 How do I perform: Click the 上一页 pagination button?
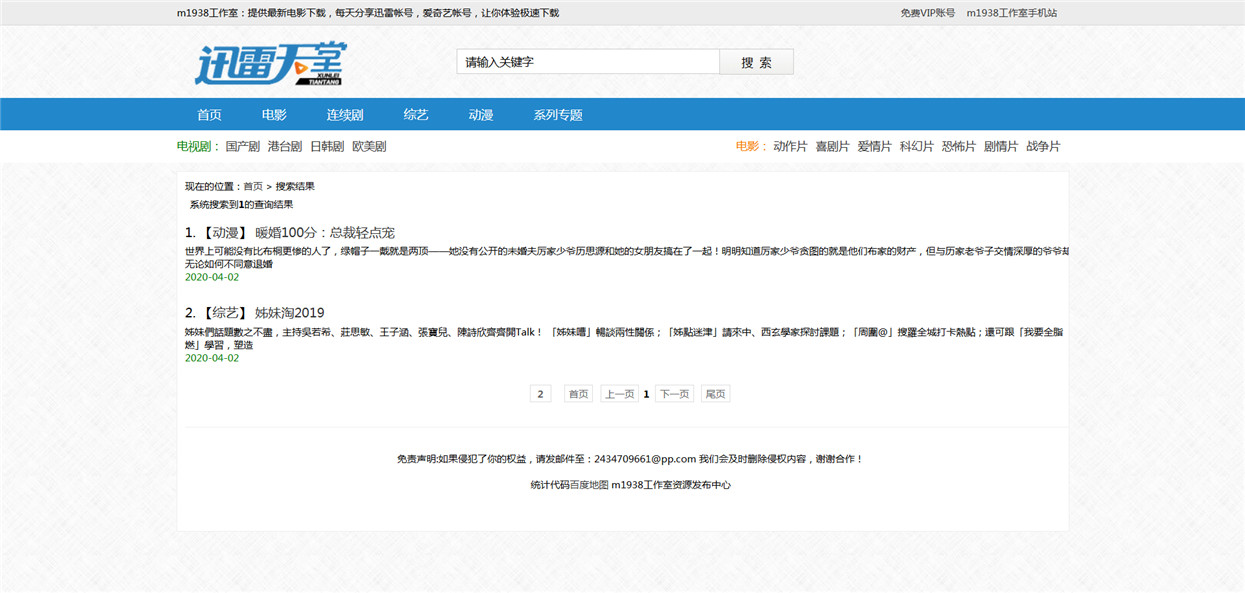click(x=619, y=394)
